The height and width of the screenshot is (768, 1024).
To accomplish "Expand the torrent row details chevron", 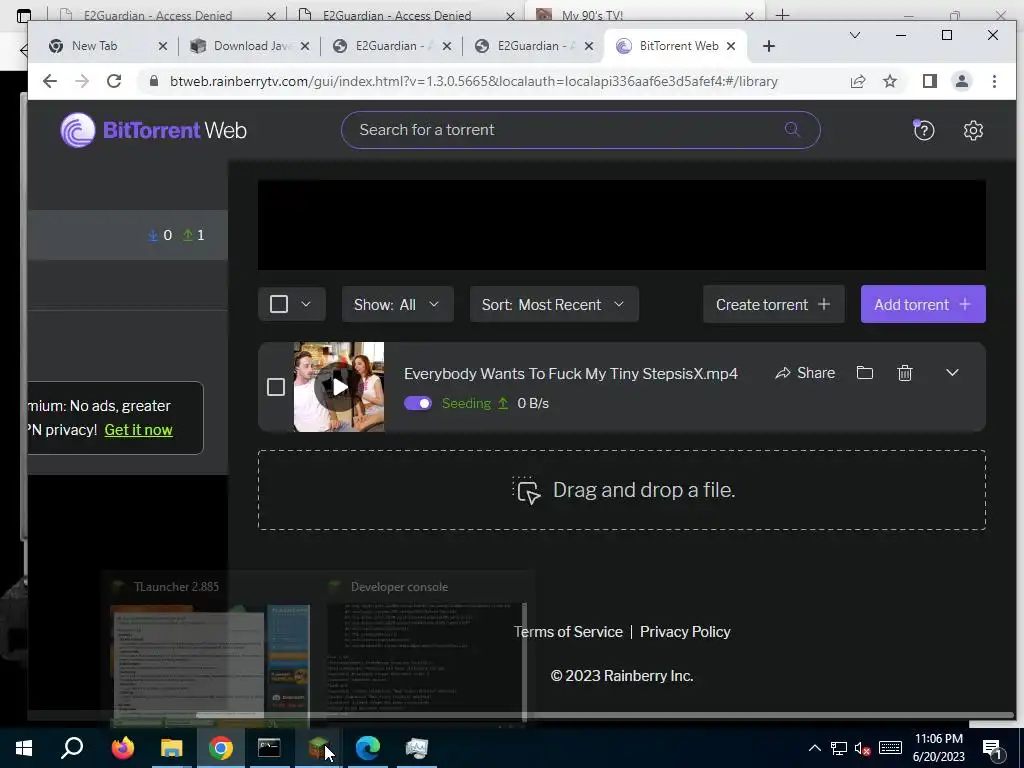I will [952, 373].
